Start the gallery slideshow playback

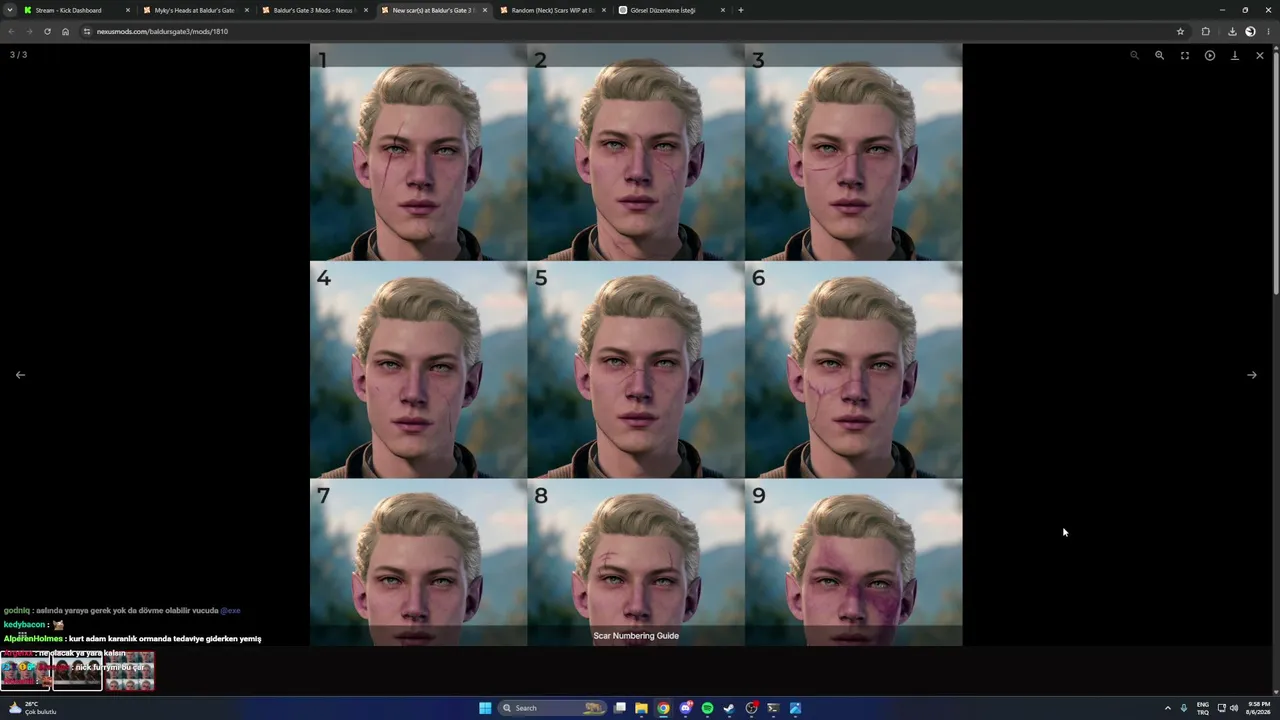[1209, 55]
